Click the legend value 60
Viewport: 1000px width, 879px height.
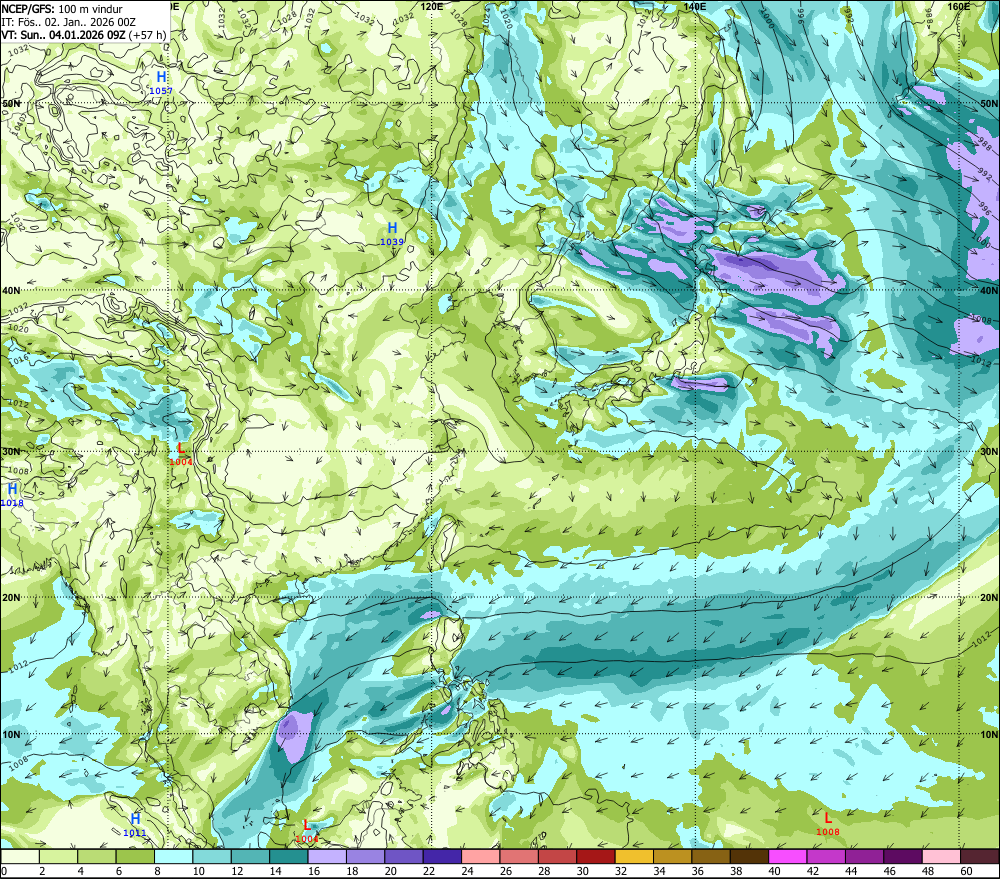pyautogui.click(x=966, y=871)
